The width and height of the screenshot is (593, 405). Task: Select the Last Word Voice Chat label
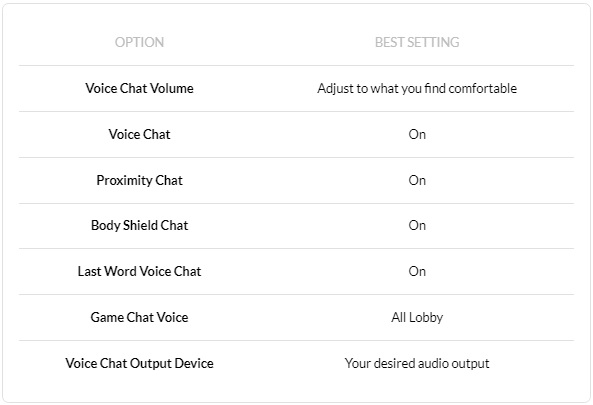coord(139,272)
